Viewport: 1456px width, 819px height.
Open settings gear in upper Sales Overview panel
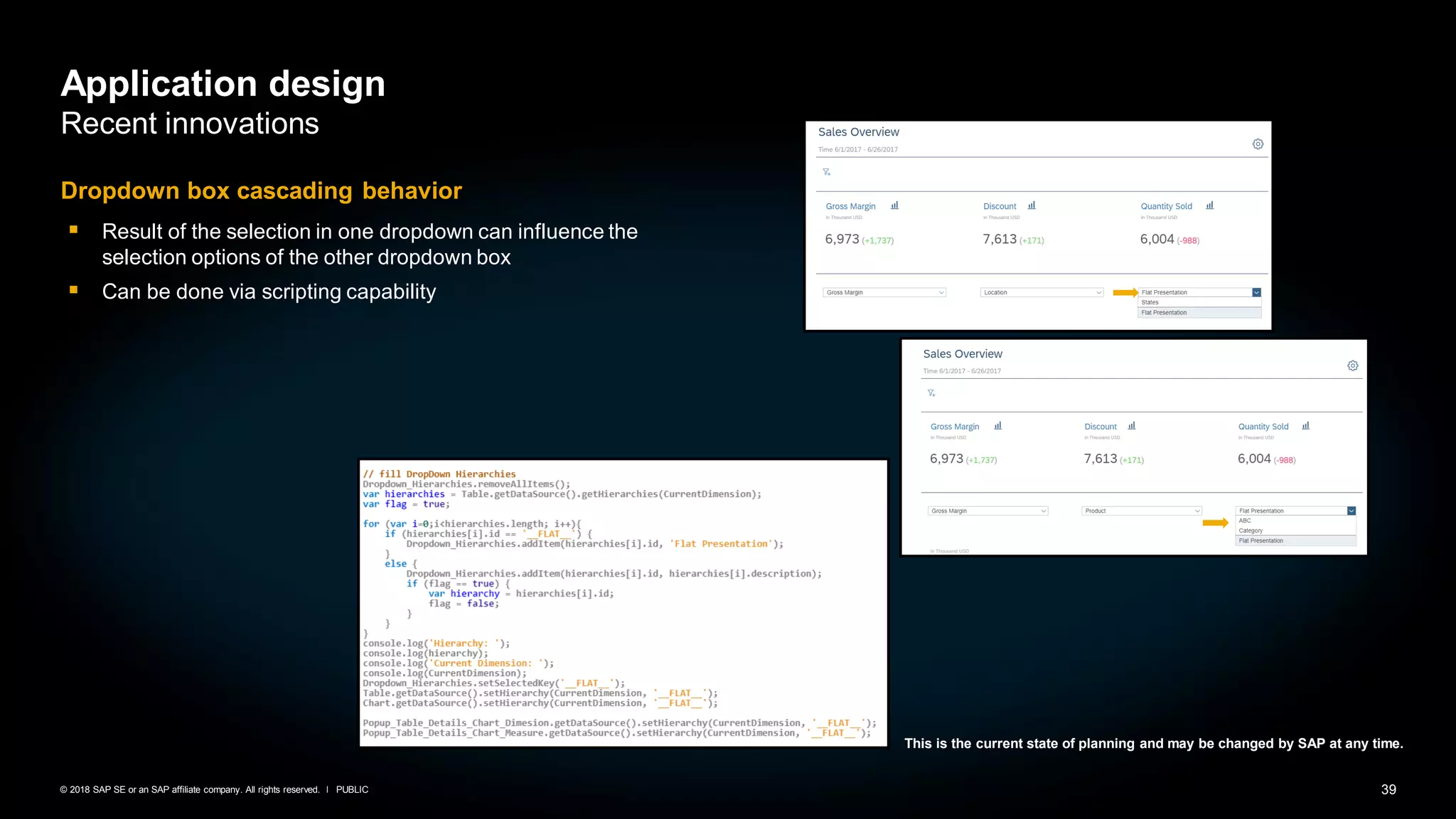coord(1258,144)
